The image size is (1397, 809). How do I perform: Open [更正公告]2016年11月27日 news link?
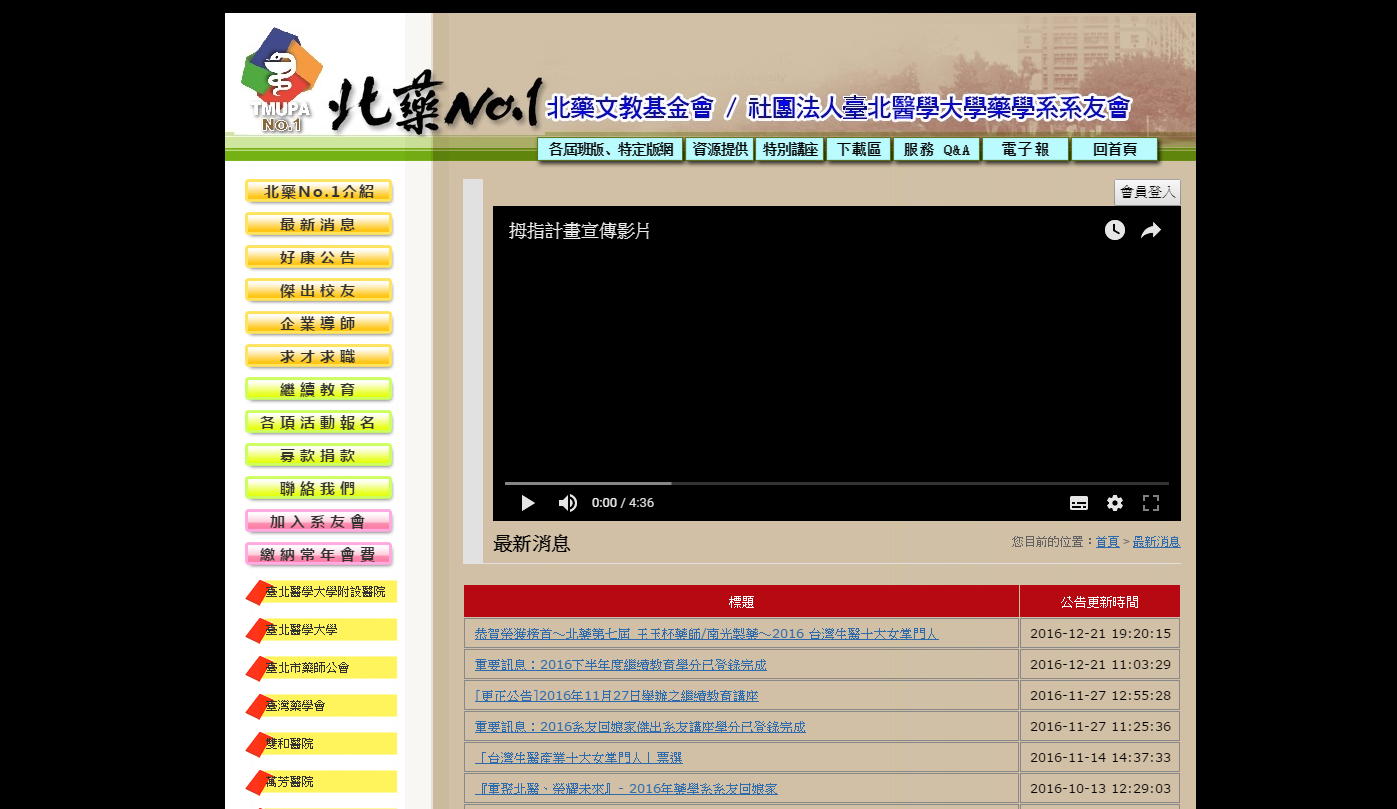pyautogui.click(x=616, y=696)
